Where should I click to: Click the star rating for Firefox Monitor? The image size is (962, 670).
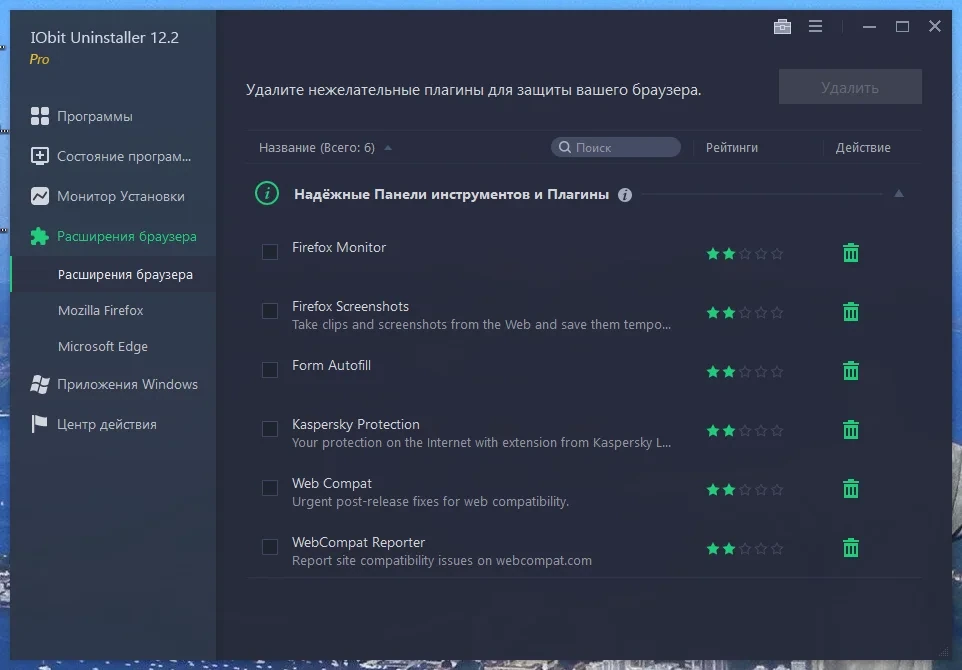point(745,253)
